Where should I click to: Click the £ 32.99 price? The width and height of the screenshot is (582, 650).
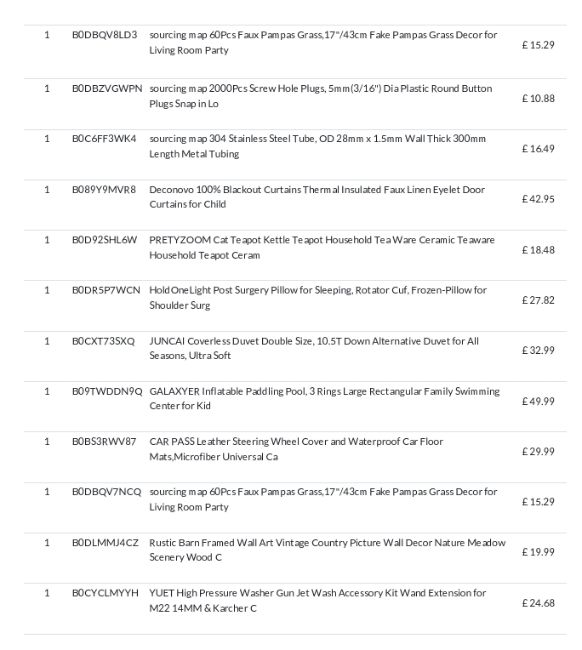(538, 350)
